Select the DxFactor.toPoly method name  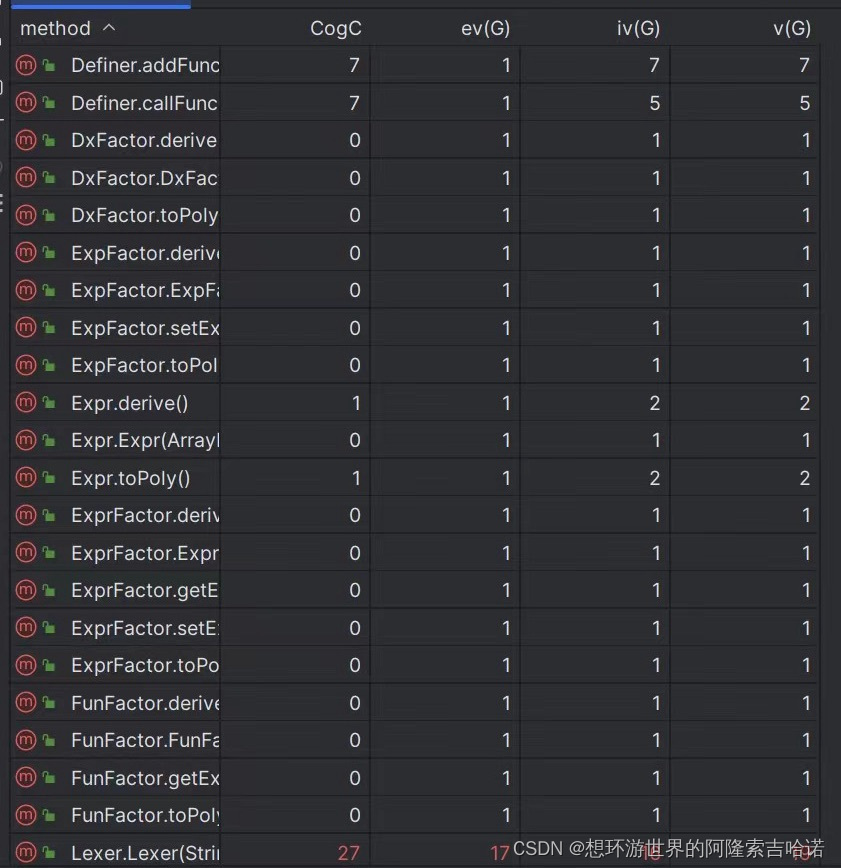(x=145, y=216)
